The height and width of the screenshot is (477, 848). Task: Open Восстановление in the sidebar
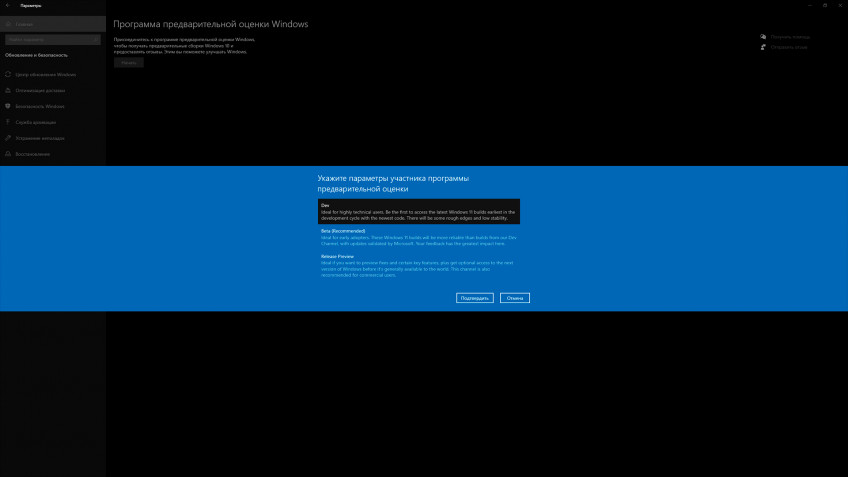click(x=53, y=154)
